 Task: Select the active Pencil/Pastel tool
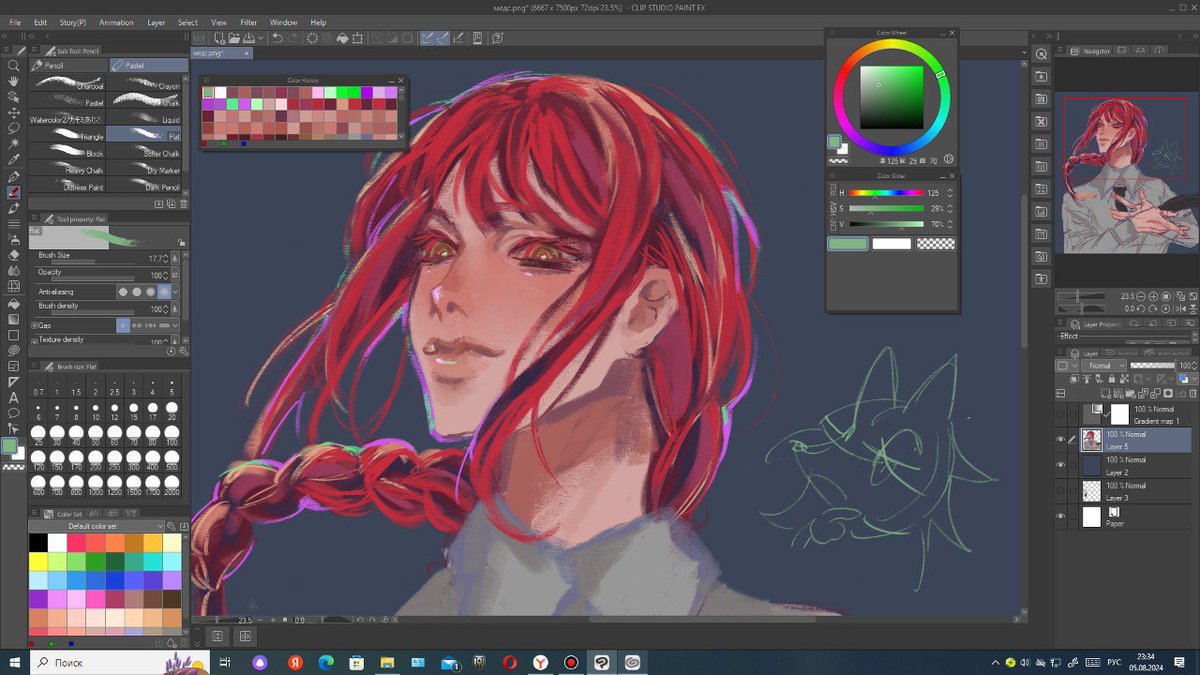[x=13, y=192]
